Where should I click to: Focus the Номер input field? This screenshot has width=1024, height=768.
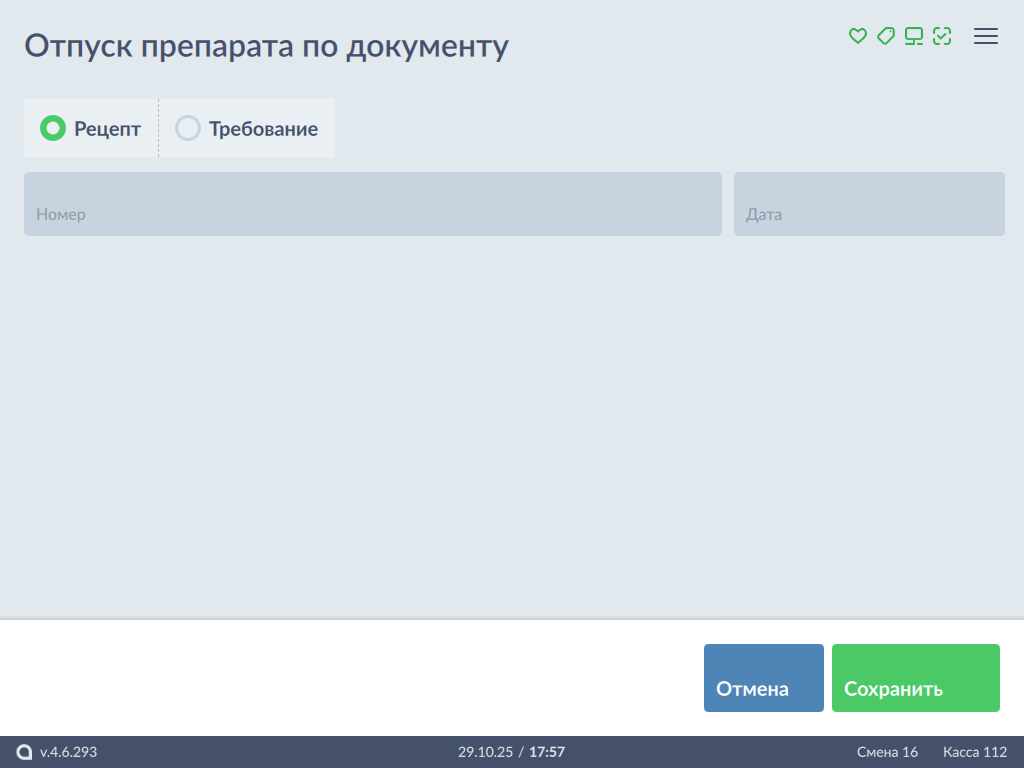(372, 204)
